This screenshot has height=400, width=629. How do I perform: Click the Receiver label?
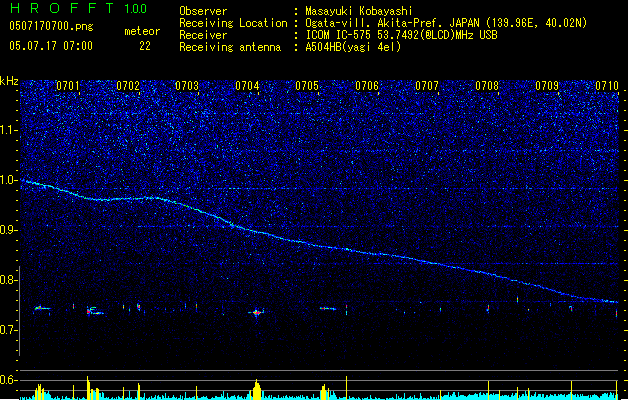pyautogui.click(x=203, y=35)
